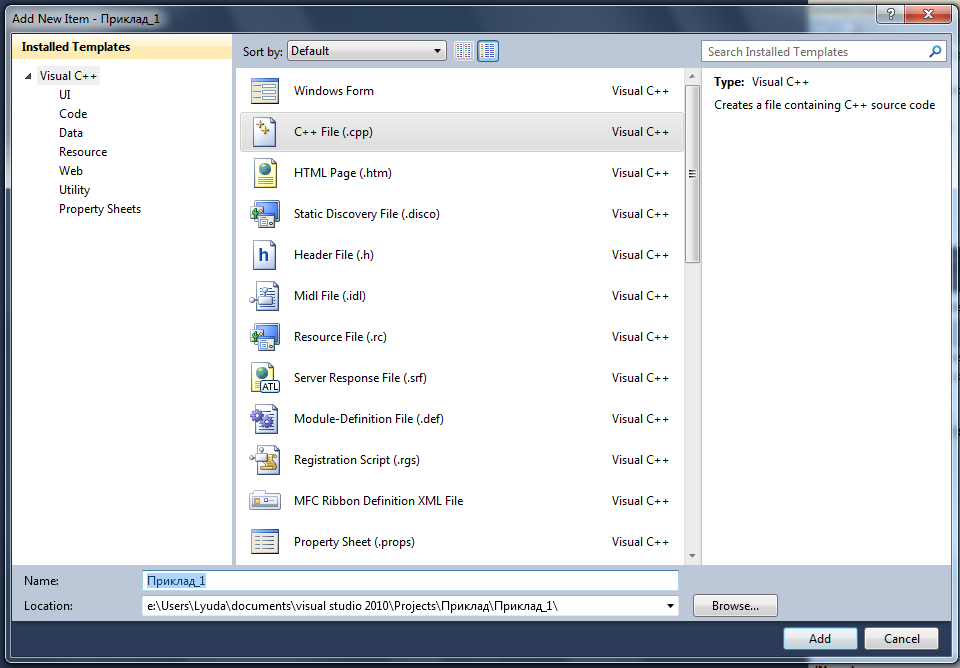Open the Sort by dropdown
The height and width of the screenshot is (668, 960).
pyautogui.click(x=367, y=51)
